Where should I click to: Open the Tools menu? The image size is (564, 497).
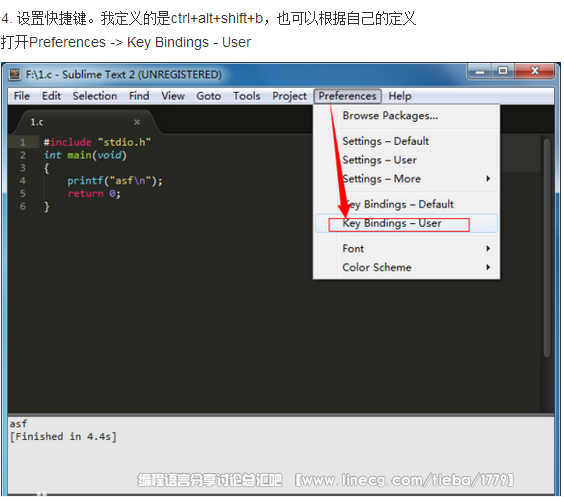click(246, 96)
